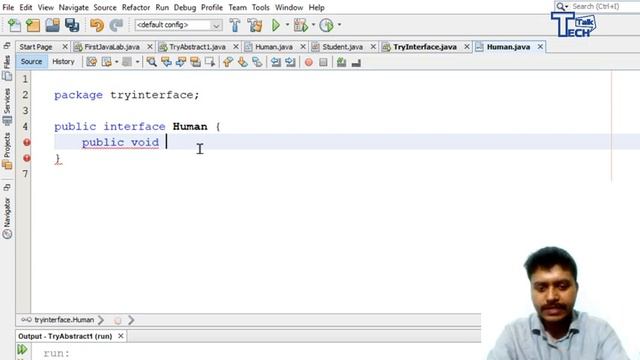
Task: Expand the Debug Project dropdown arrow
Action: [x=313, y=25]
